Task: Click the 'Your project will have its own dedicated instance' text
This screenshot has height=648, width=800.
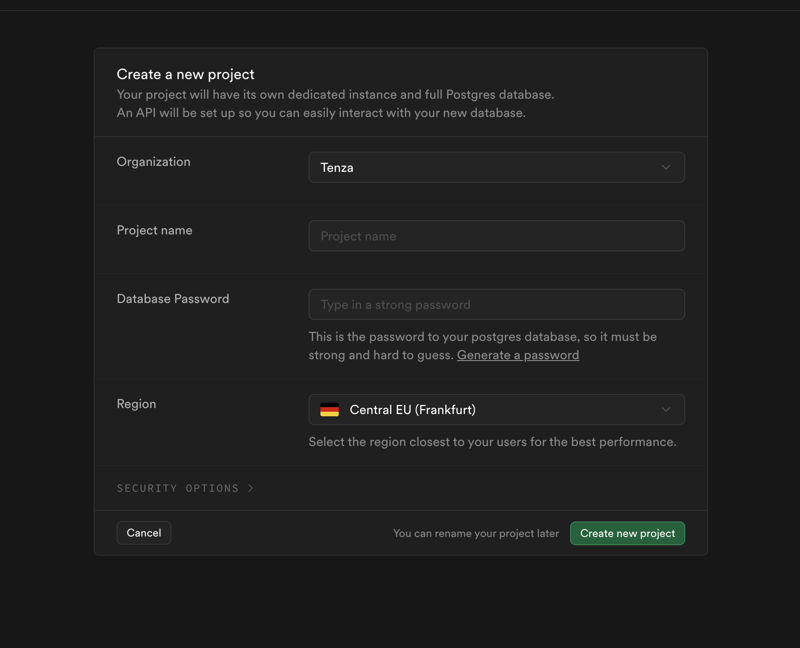Action: (x=335, y=95)
